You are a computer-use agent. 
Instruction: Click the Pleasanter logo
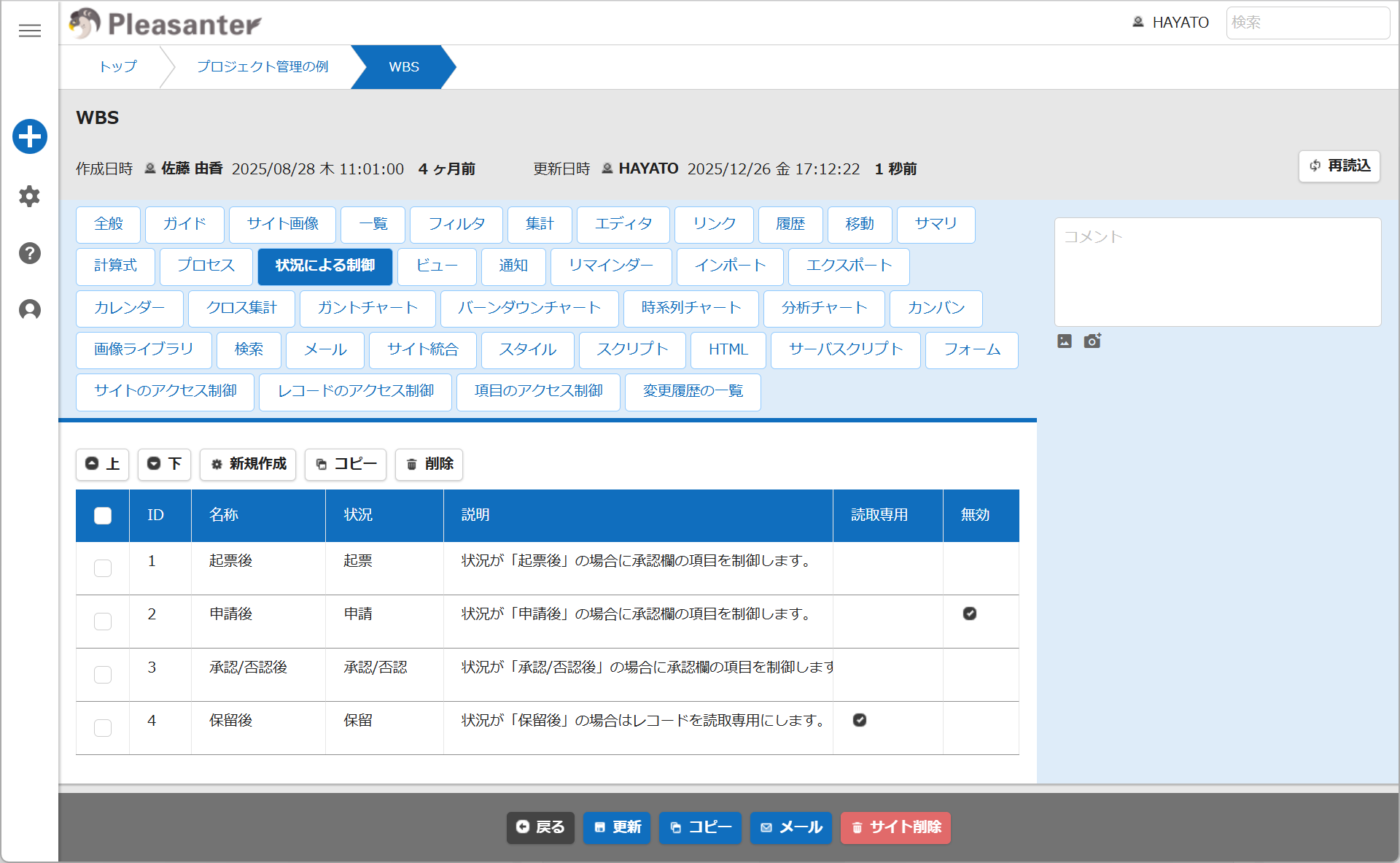coord(165,23)
